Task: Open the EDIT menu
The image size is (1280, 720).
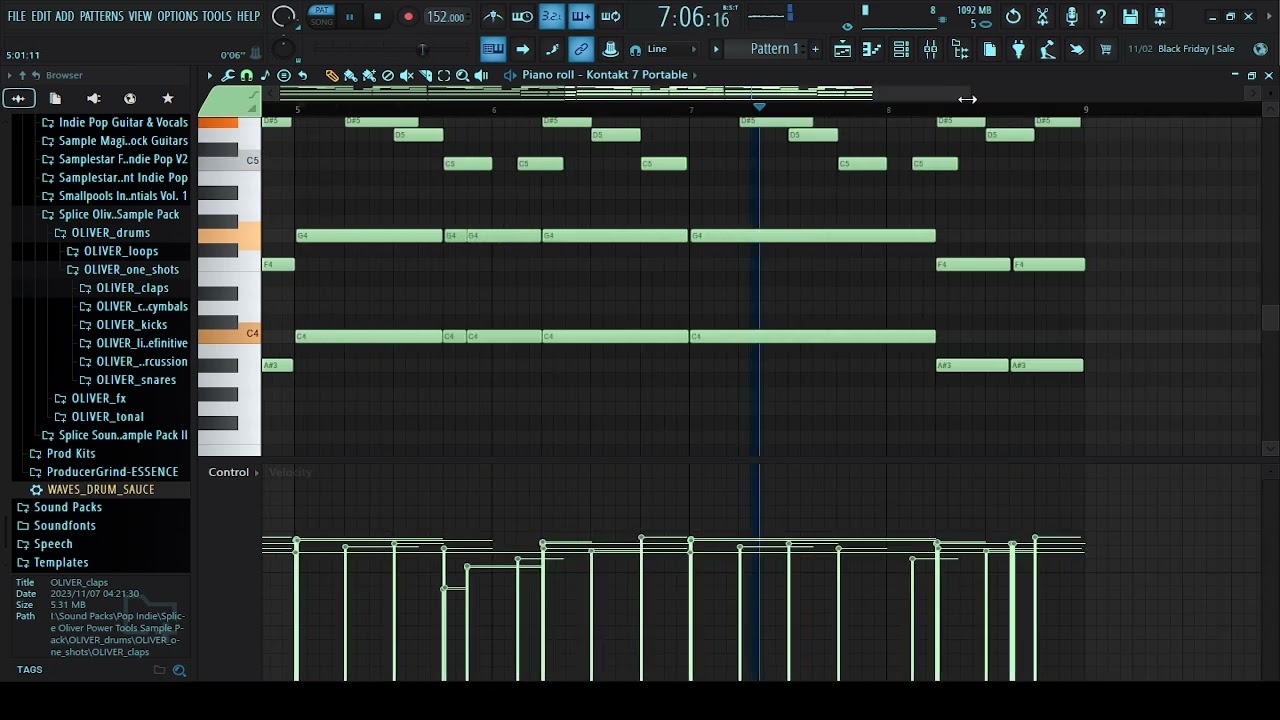Action: tap(41, 16)
